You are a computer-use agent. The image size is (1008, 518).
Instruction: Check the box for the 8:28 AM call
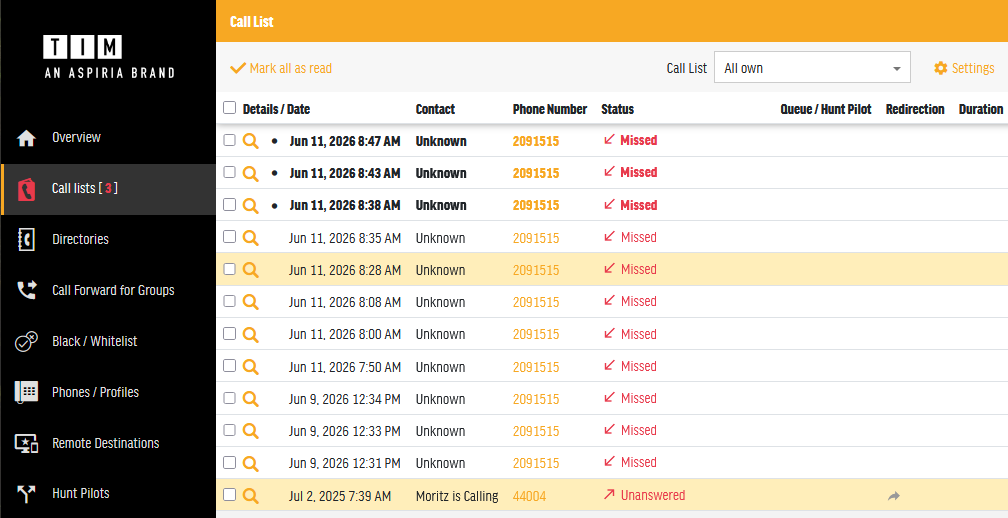pos(230,269)
